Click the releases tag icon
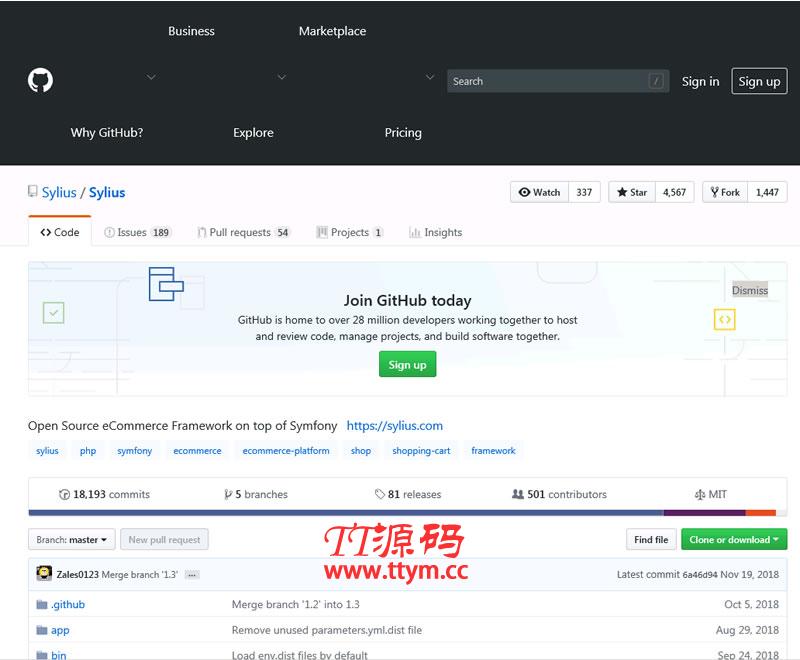The height and width of the screenshot is (660, 800). [380, 494]
